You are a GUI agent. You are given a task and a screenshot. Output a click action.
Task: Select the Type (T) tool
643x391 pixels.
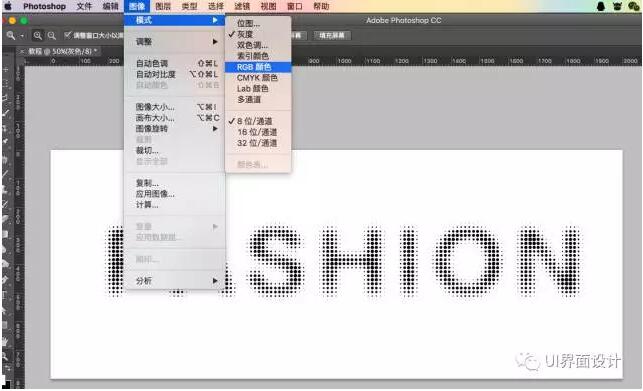pos(6,295)
